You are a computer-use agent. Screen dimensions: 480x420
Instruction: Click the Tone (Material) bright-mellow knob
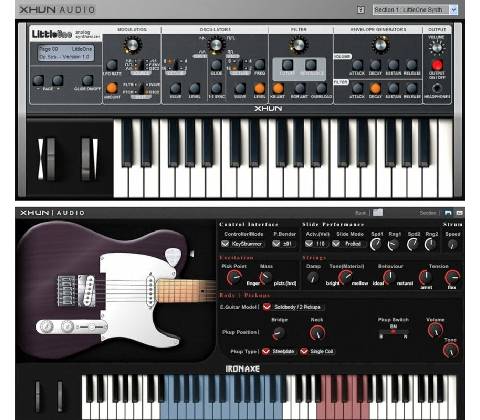click(345, 277)
